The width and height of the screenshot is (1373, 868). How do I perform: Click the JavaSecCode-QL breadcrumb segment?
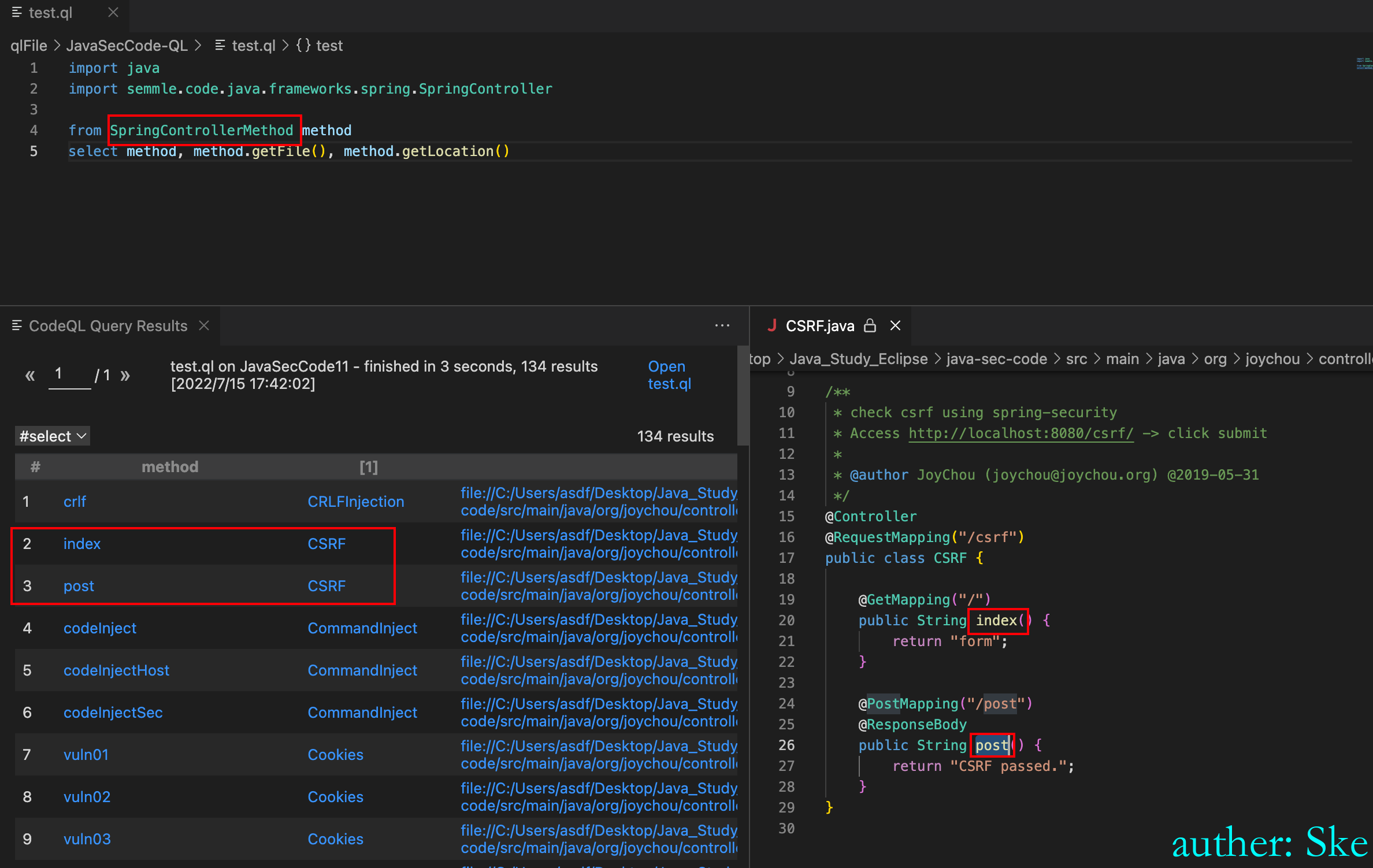pos(127,46)
